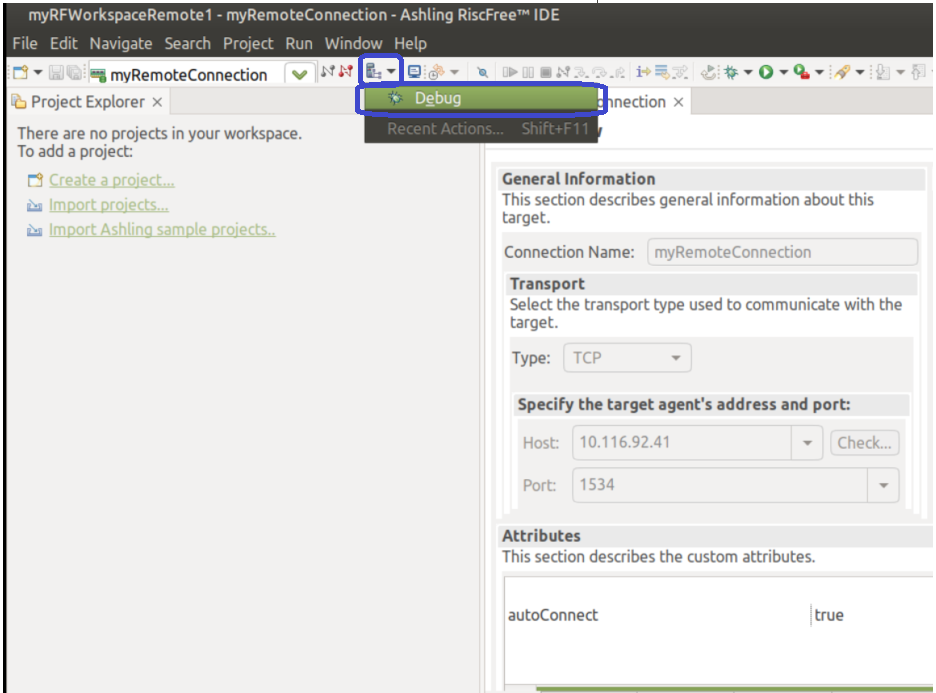Expand the New wizard dropdown arrow
The width and height of the screenshot is (936, 693).
click(x=38, y=73)
